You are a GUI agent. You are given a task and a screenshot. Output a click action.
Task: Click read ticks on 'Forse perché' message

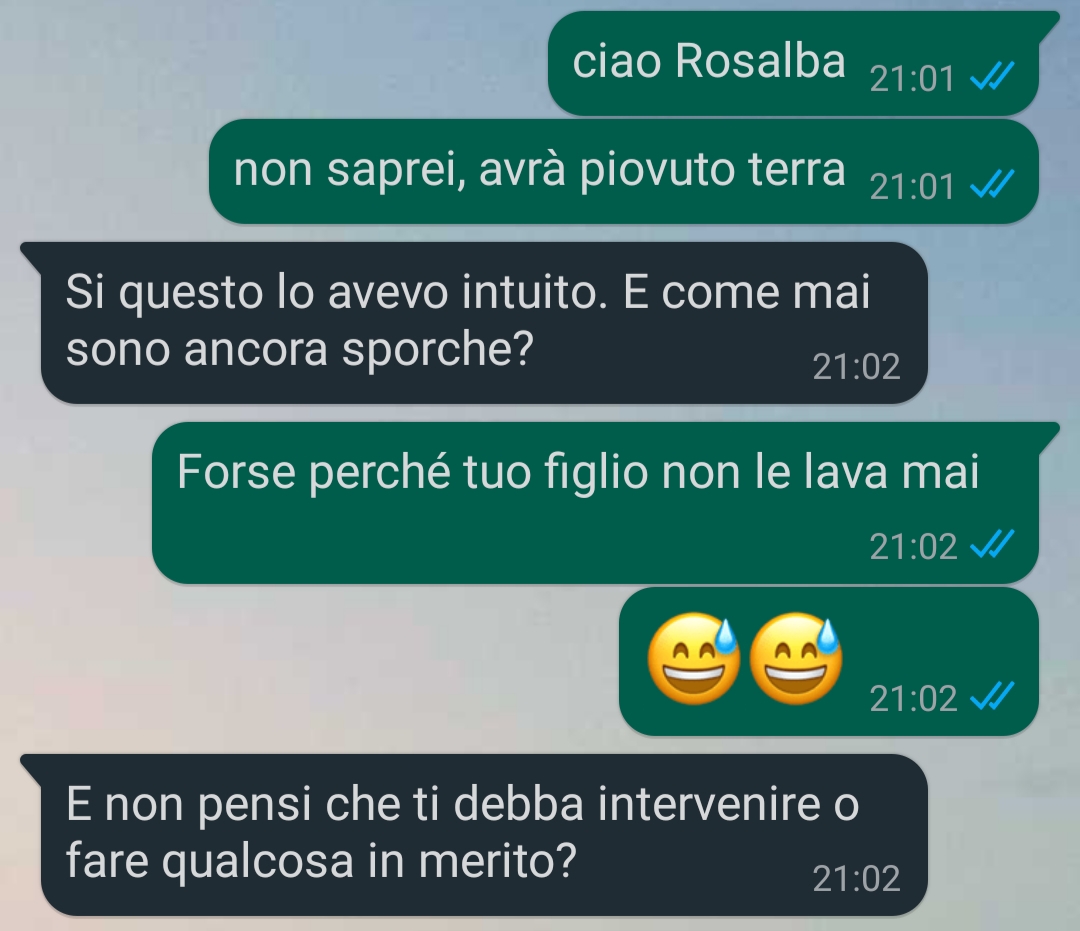click(x=992, y=544)
